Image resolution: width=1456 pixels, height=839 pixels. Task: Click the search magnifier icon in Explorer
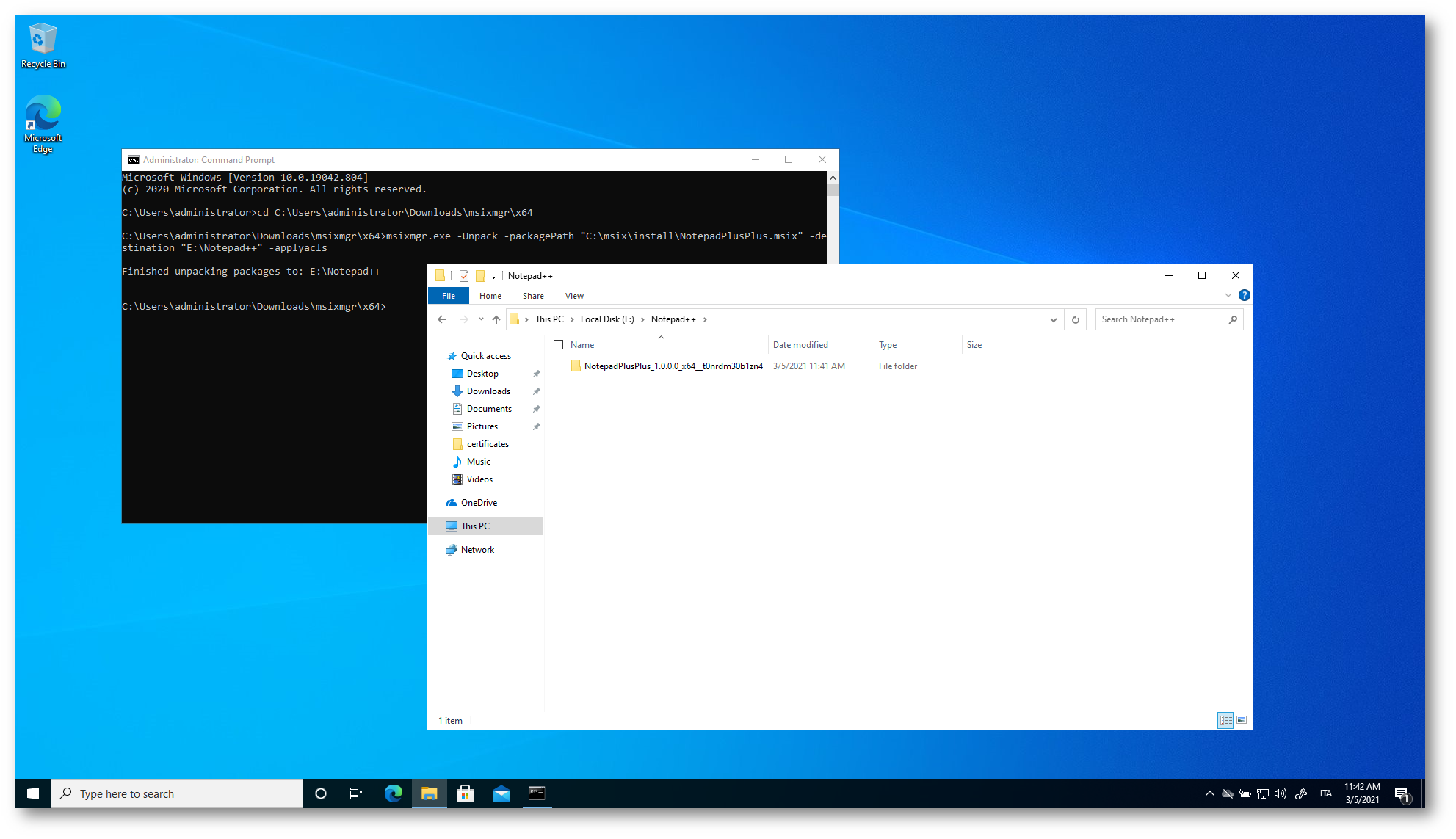tap(1233, 319)
